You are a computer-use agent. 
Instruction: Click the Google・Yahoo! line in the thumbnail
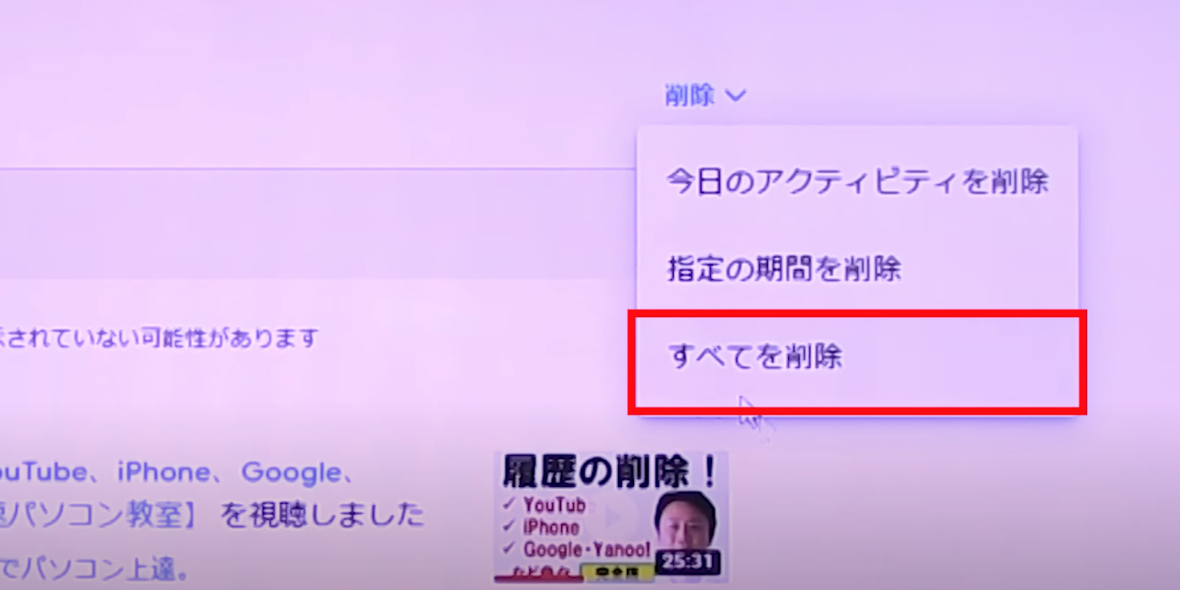click(587, 549)
